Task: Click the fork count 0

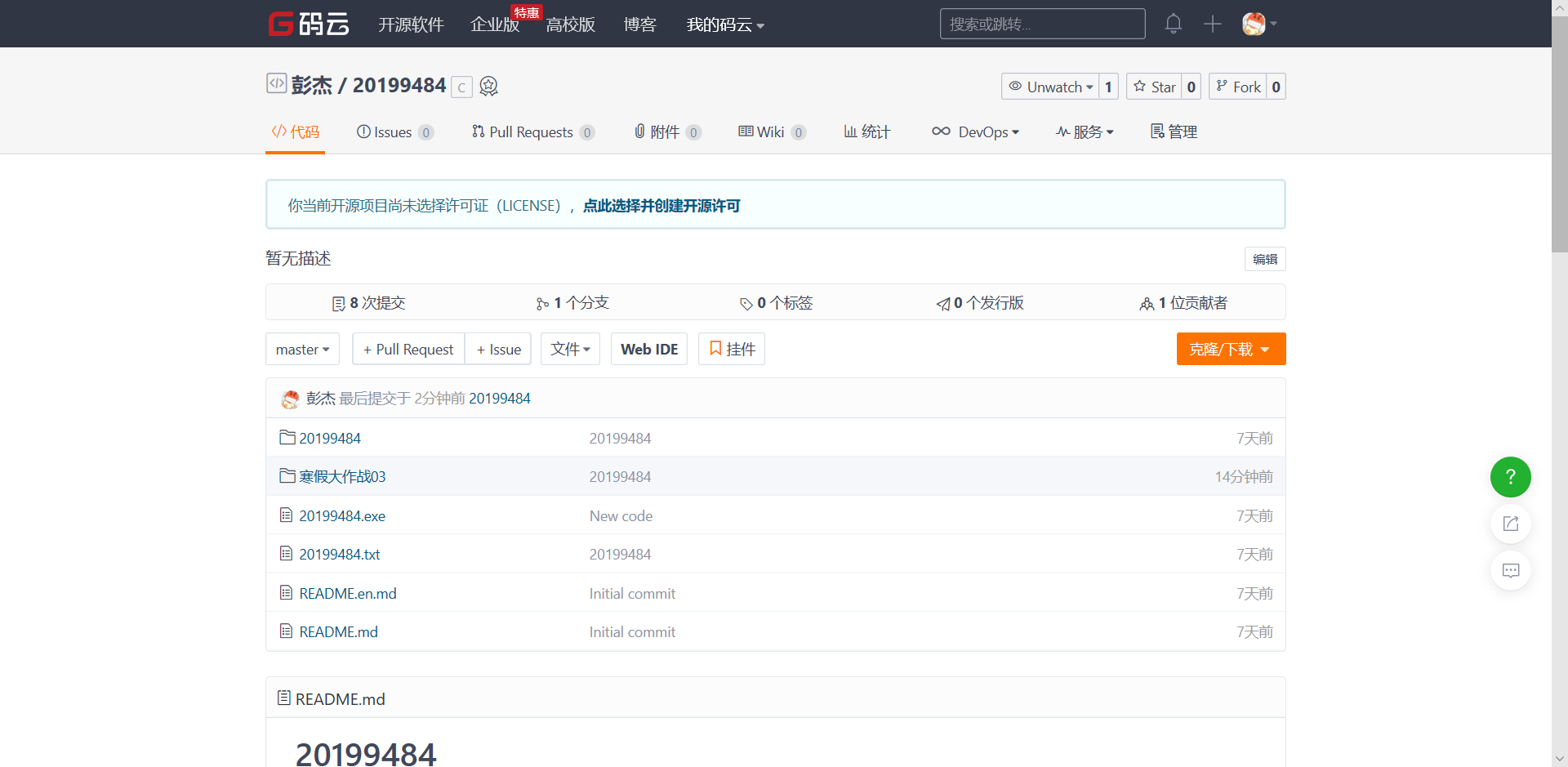Action: coord(1276,87)
